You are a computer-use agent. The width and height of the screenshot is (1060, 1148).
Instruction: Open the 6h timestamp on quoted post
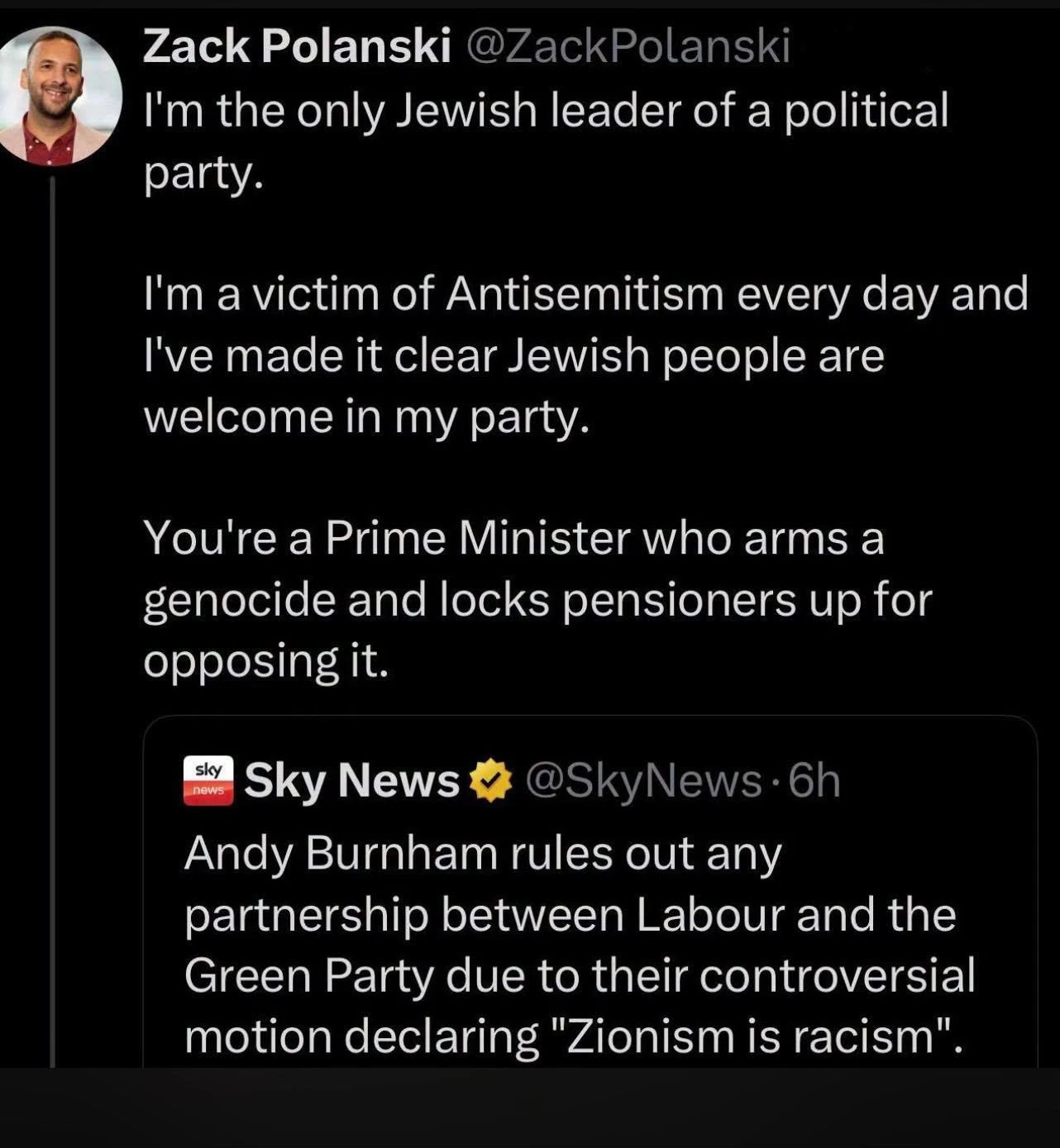pyautogui.click(x=814, y=782)
